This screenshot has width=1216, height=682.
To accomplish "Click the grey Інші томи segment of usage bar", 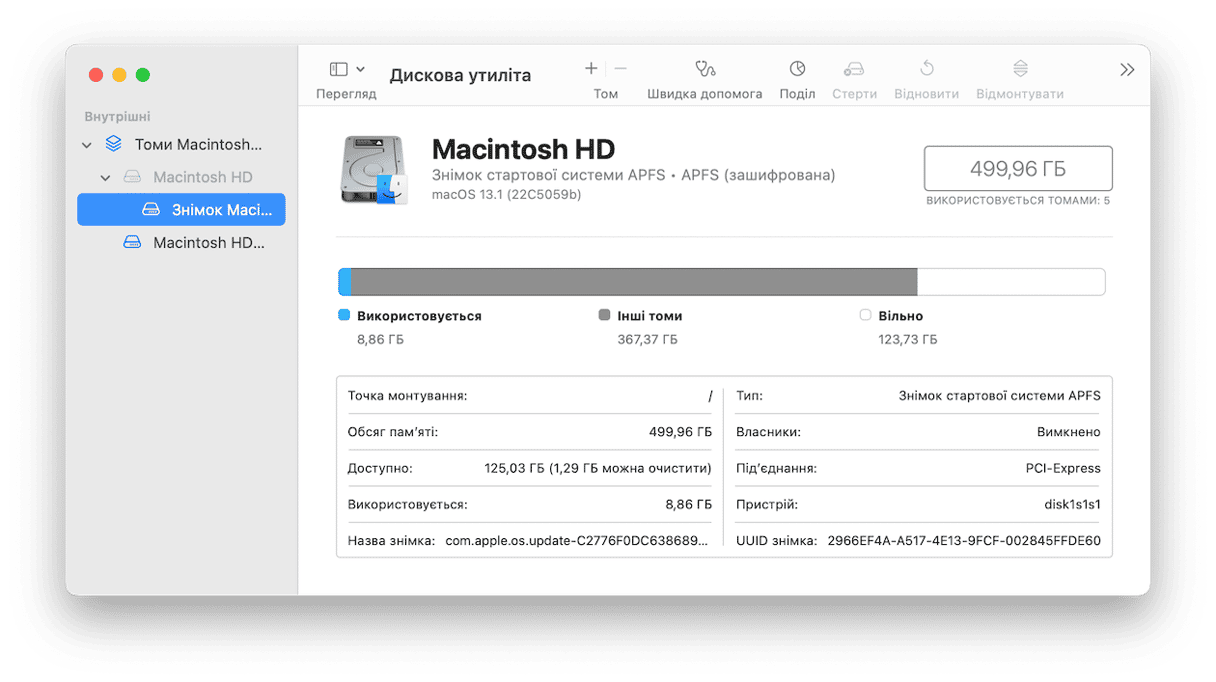I will [634, 281].
